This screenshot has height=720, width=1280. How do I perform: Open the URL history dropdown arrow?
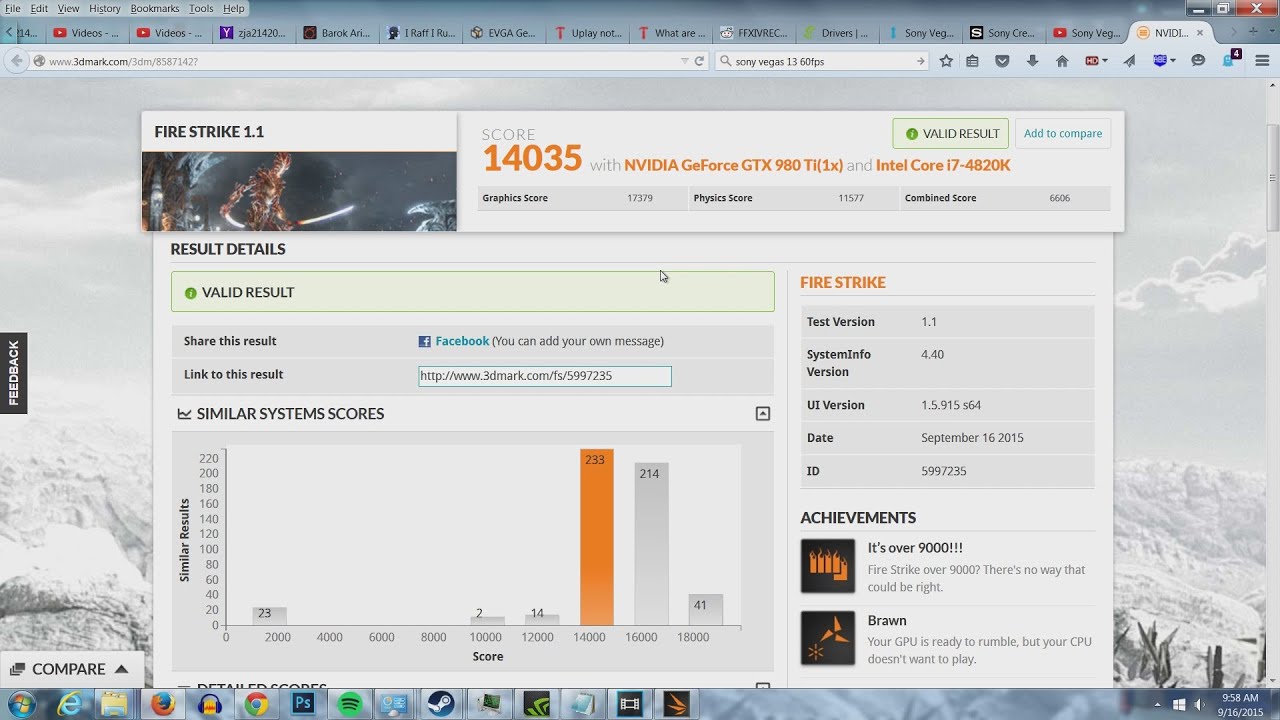(x=685, y=61)
